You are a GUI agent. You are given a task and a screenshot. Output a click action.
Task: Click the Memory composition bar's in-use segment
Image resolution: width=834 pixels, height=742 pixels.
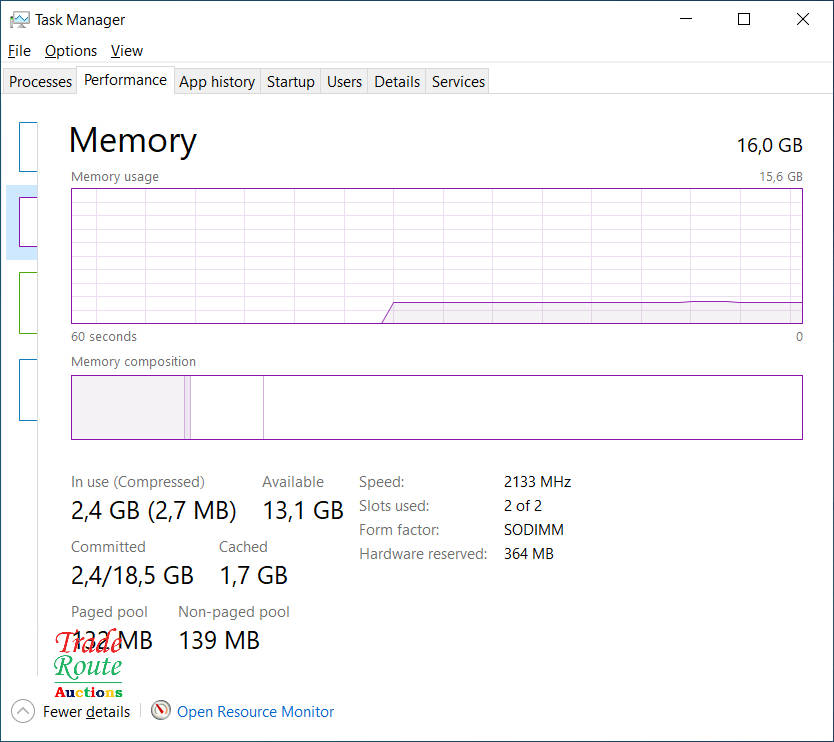tap(128, 407)
